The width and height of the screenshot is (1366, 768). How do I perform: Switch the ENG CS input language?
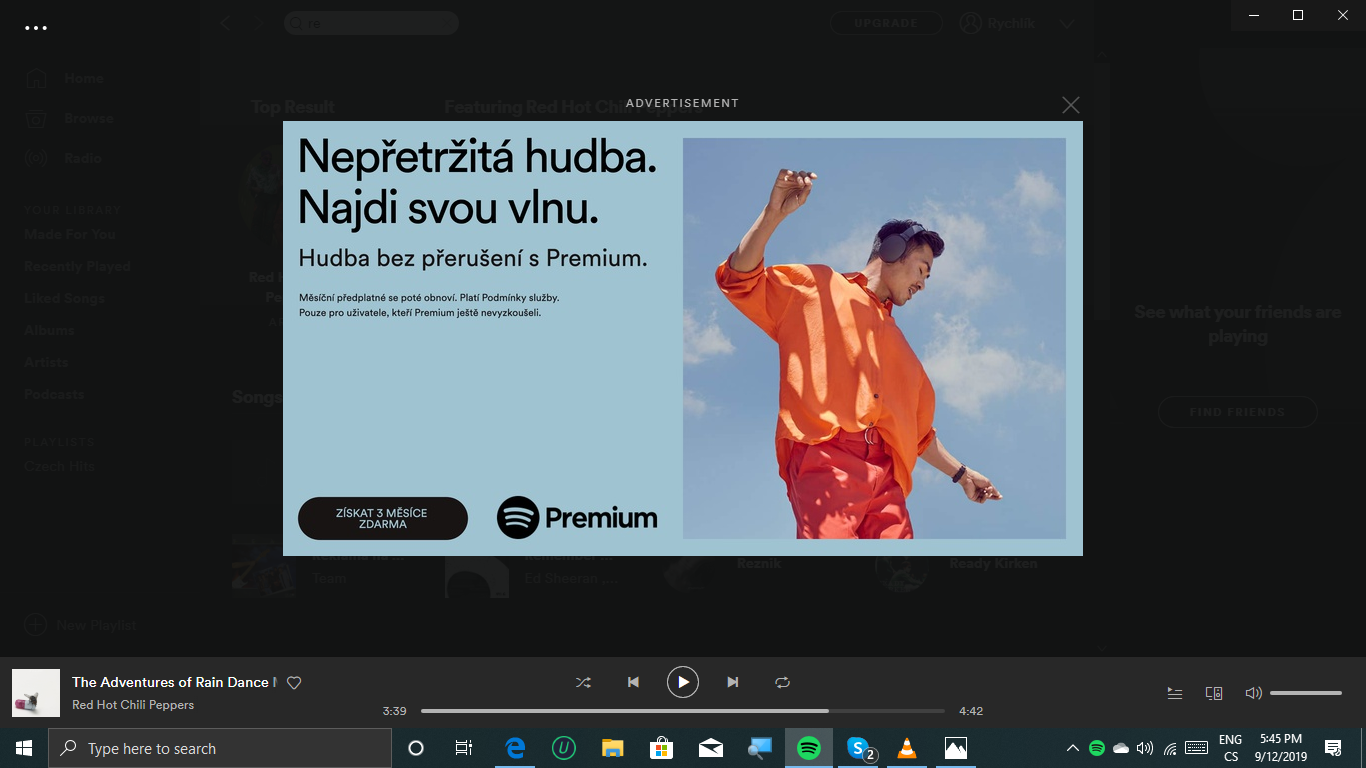[x=1230, y=748]
